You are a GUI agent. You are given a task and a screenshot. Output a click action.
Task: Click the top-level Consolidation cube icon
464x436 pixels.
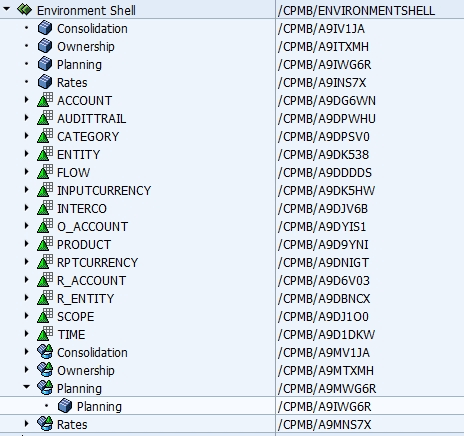45,28
